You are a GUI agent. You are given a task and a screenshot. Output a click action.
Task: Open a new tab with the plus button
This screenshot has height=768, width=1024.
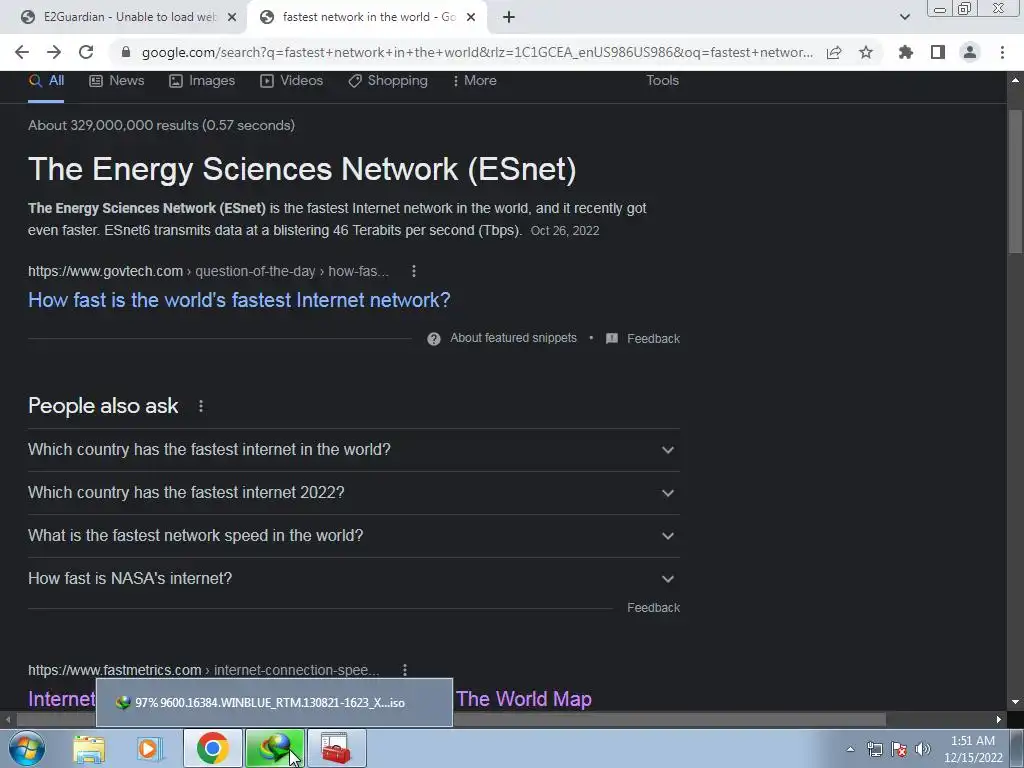coord(509,17)
